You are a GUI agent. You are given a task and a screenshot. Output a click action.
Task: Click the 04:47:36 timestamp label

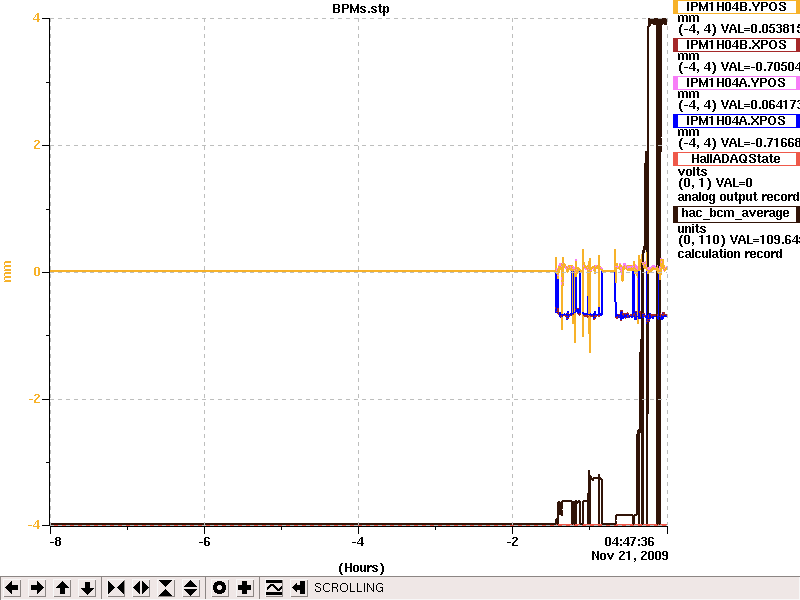click(629, 542)
